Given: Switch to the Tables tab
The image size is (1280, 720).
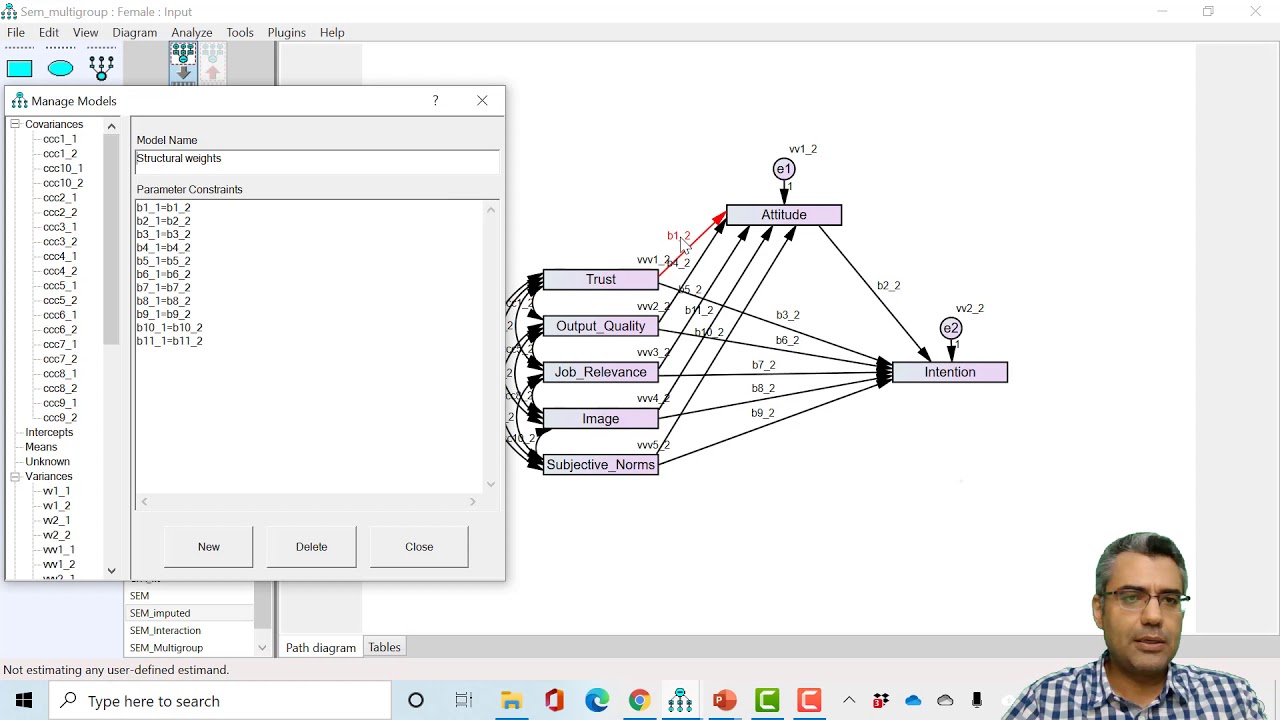Looking at the screenshot, I should (384, 647).
